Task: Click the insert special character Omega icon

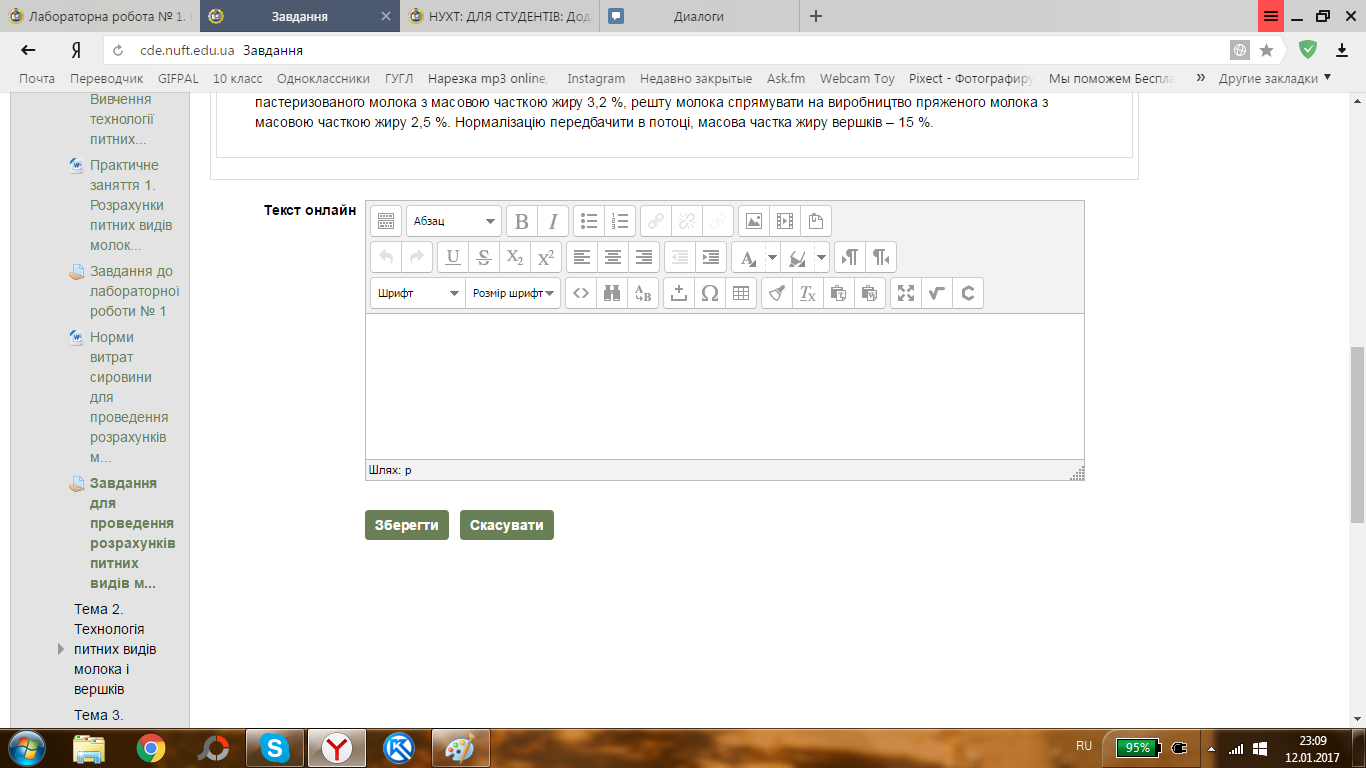Action: coord(709,293)
